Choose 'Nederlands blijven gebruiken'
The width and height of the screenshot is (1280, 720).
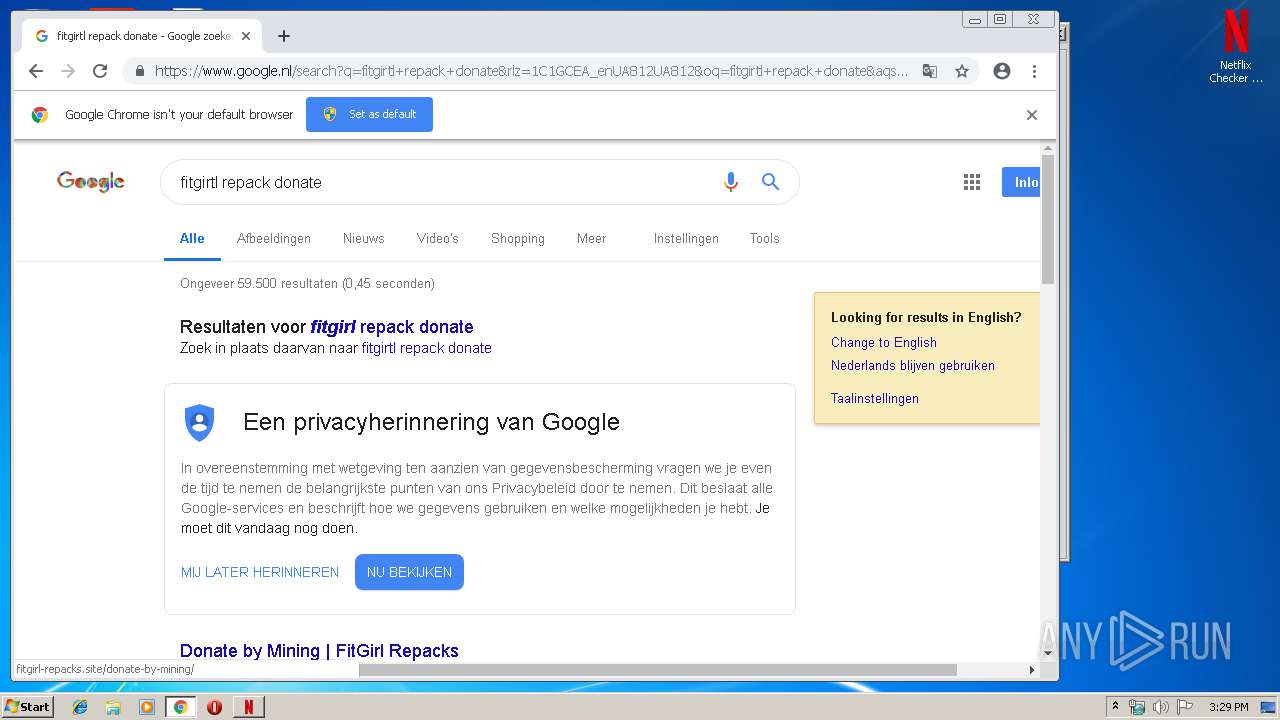point(913,366)
